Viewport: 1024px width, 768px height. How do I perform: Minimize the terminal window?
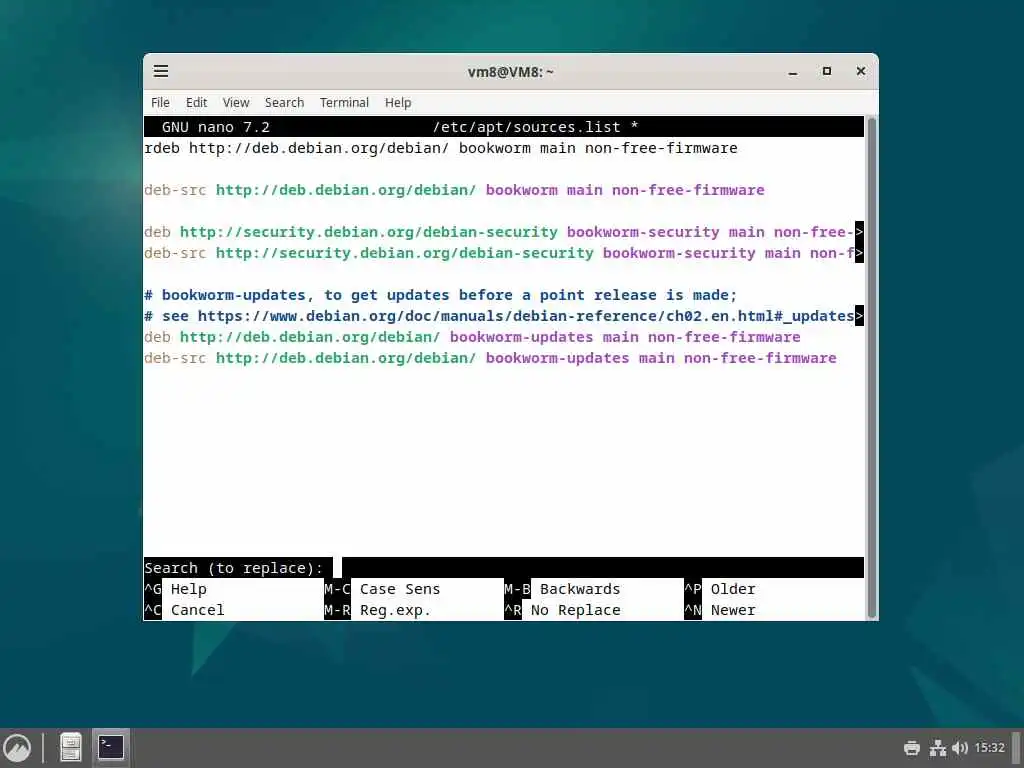click(793, 72)
